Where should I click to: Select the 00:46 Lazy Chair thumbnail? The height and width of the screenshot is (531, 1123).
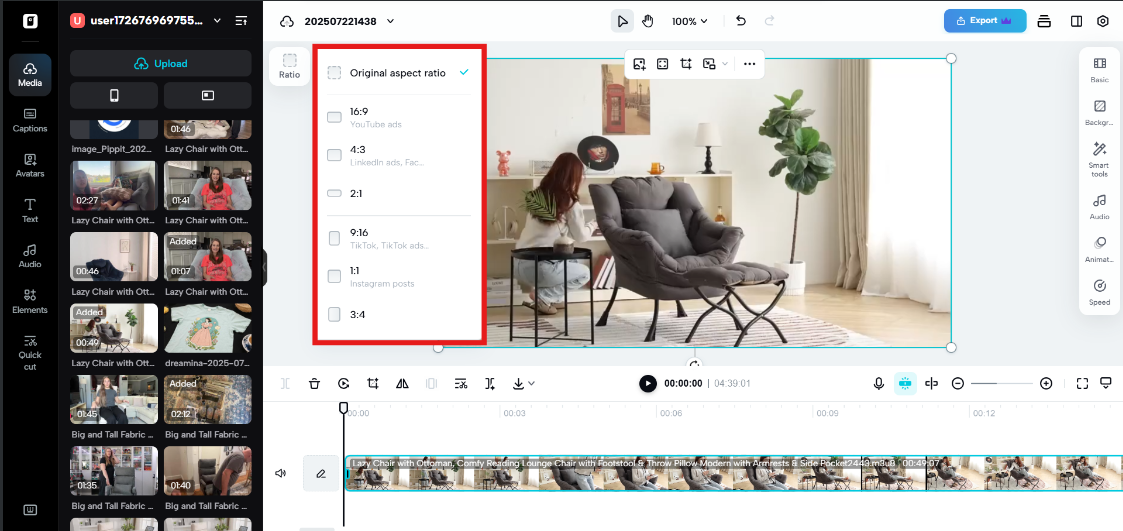click(x=114, y=257)
